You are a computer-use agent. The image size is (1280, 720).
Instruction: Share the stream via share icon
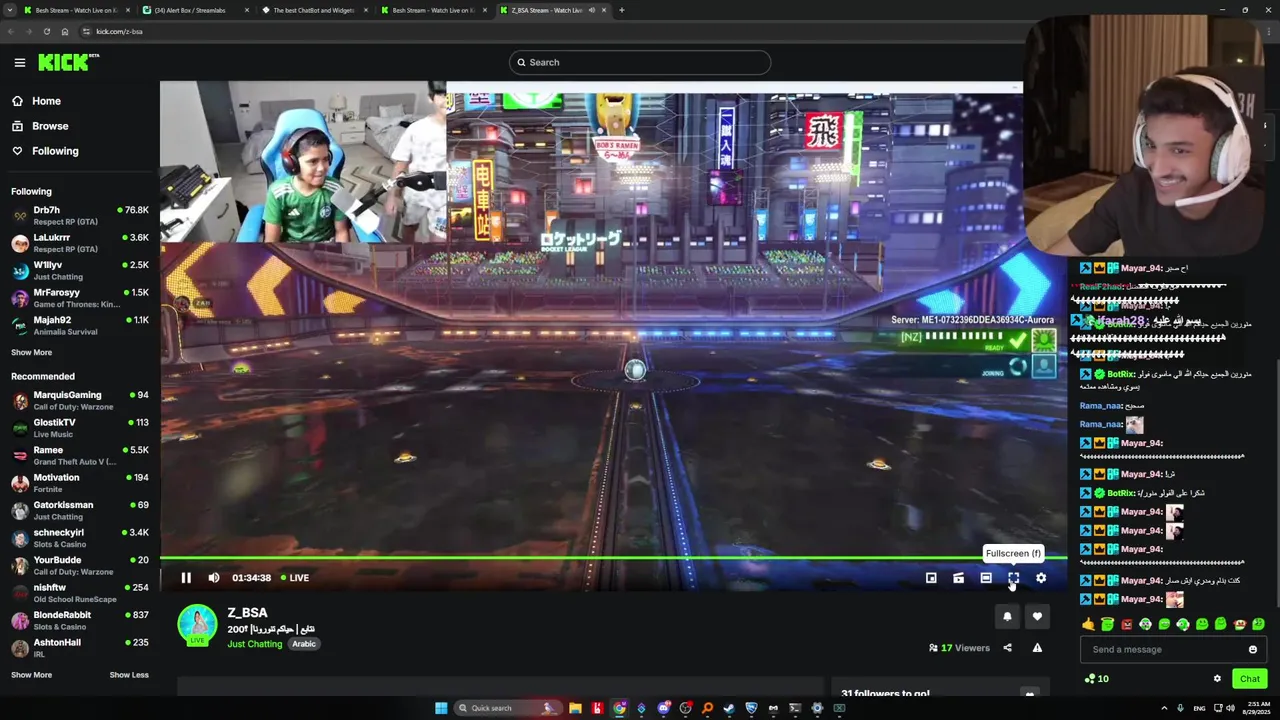[1007, 648]
